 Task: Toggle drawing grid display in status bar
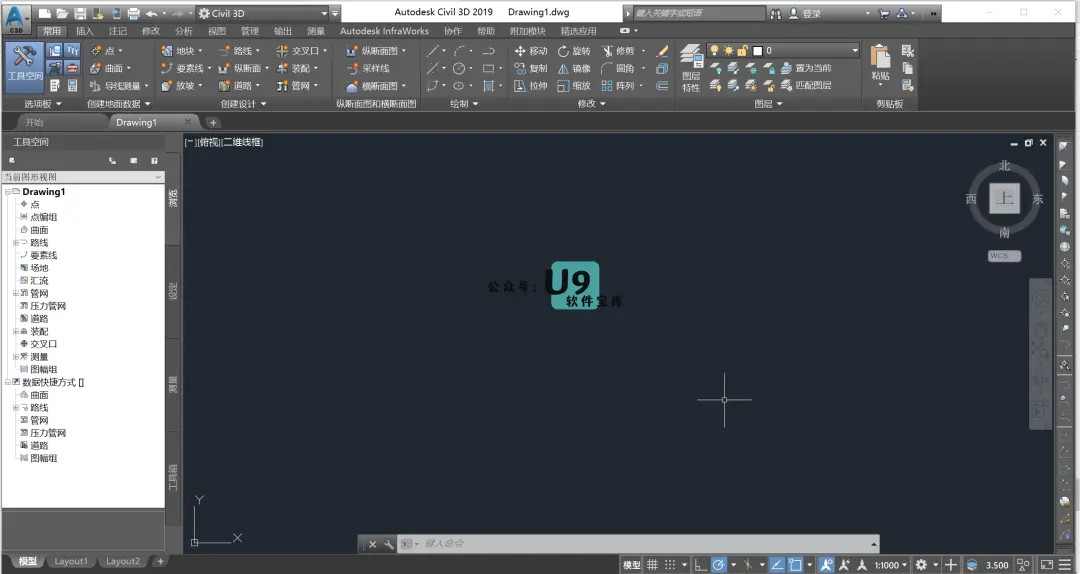coord(652,565)
